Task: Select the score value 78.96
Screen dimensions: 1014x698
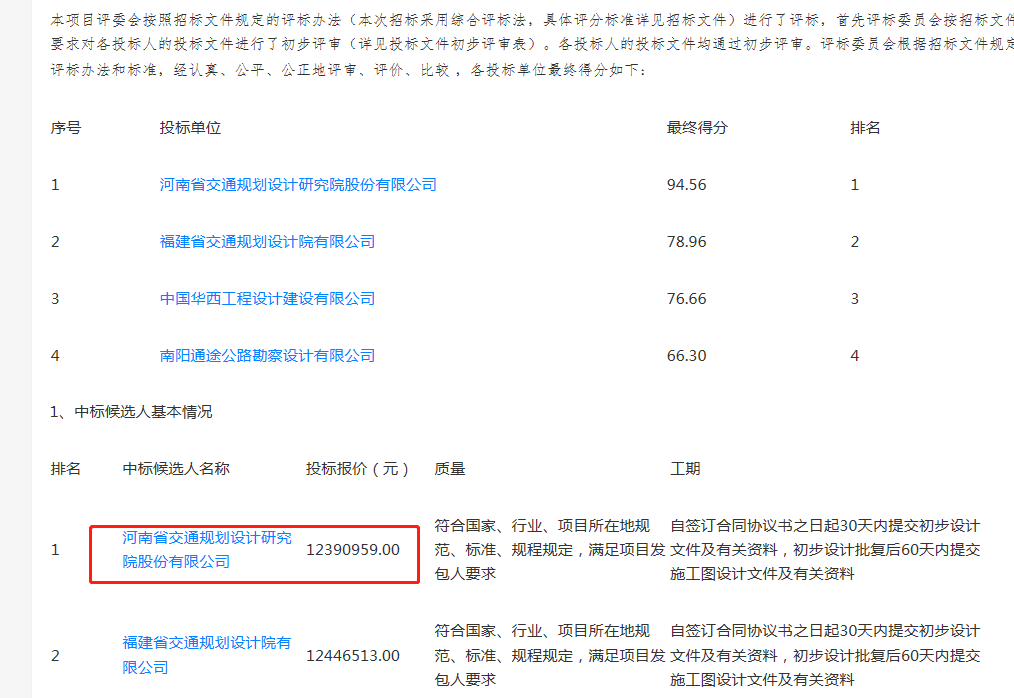Action: 686,242
